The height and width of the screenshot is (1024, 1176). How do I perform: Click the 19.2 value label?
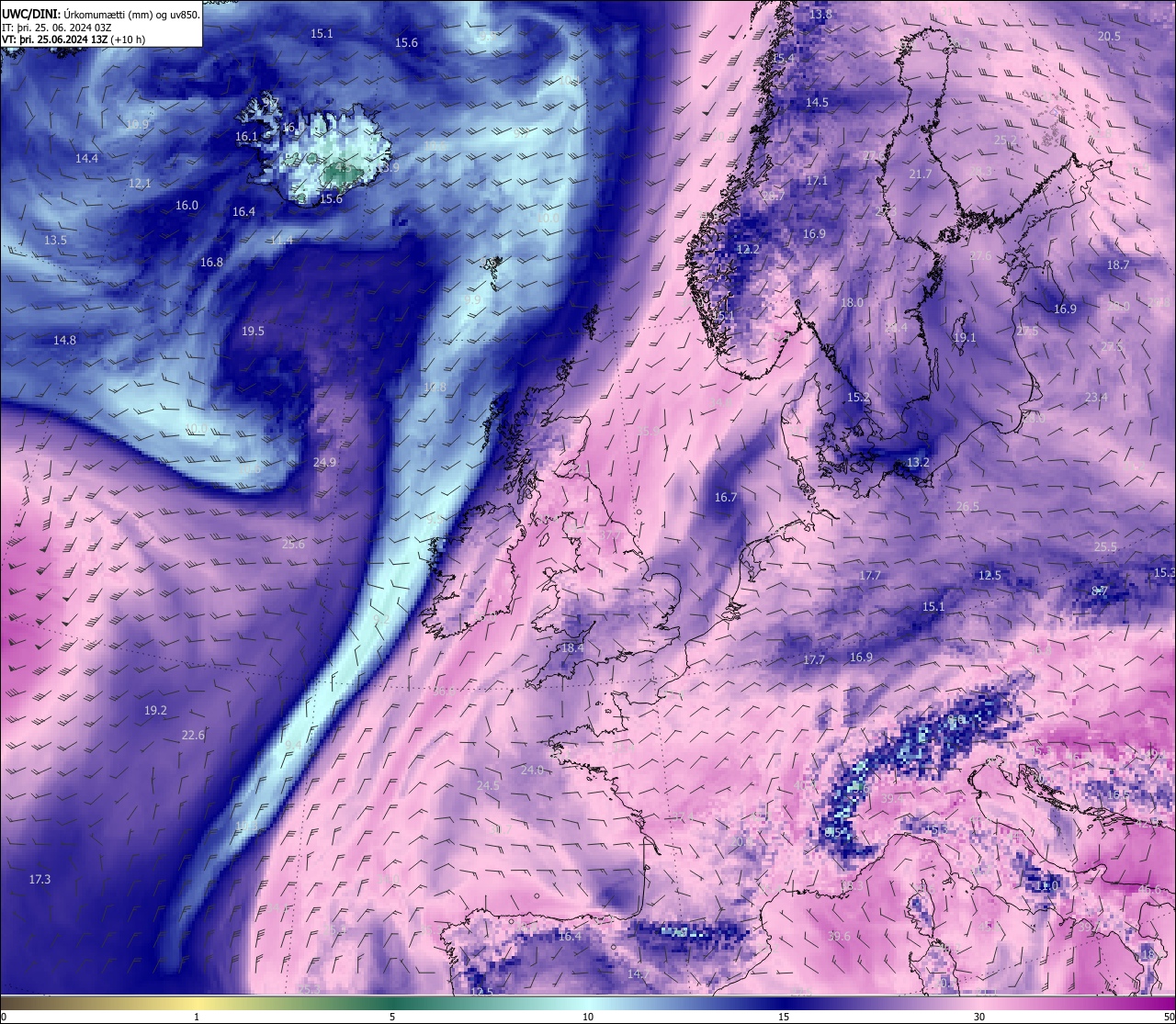[155, 711]
